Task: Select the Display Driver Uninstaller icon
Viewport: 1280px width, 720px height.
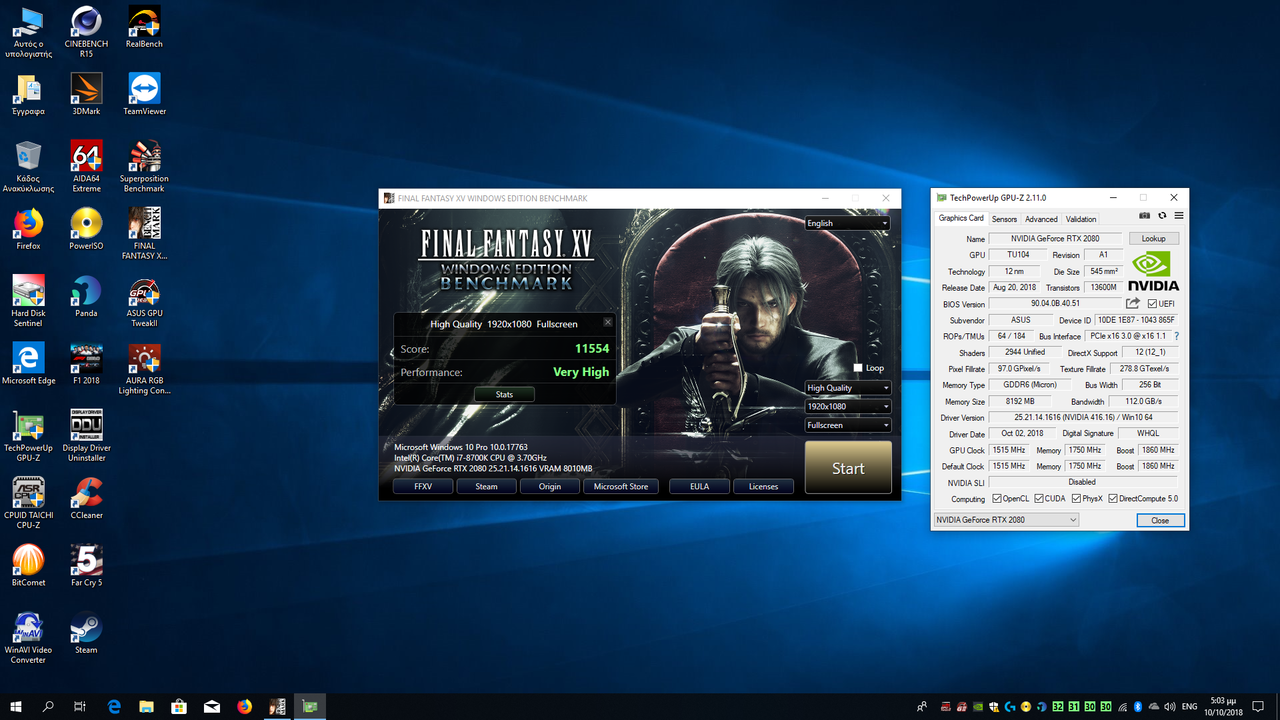Action: (86, 436)
